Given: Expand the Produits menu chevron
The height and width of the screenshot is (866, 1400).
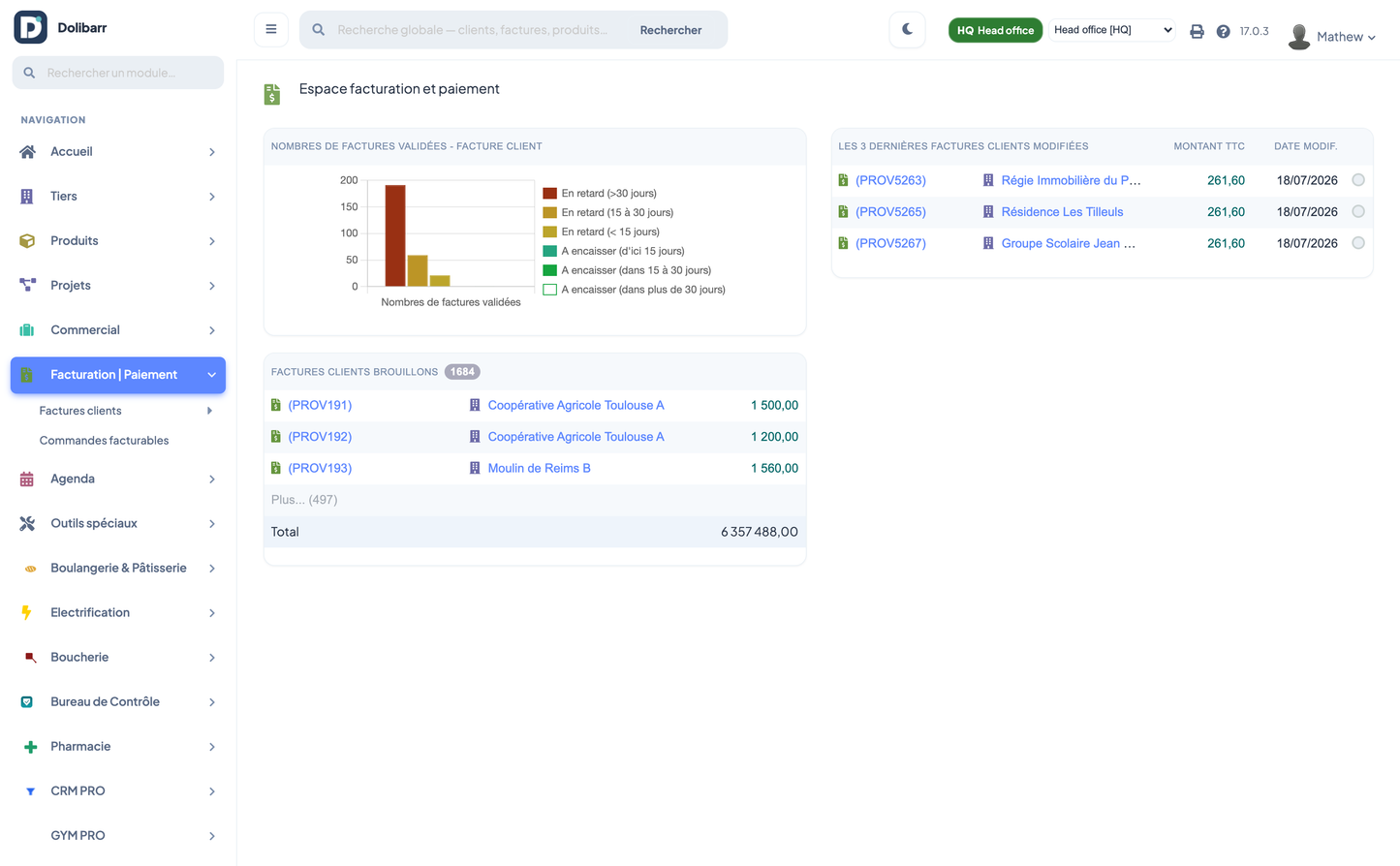Looking at the screenshot, I should tap(211, 241).
